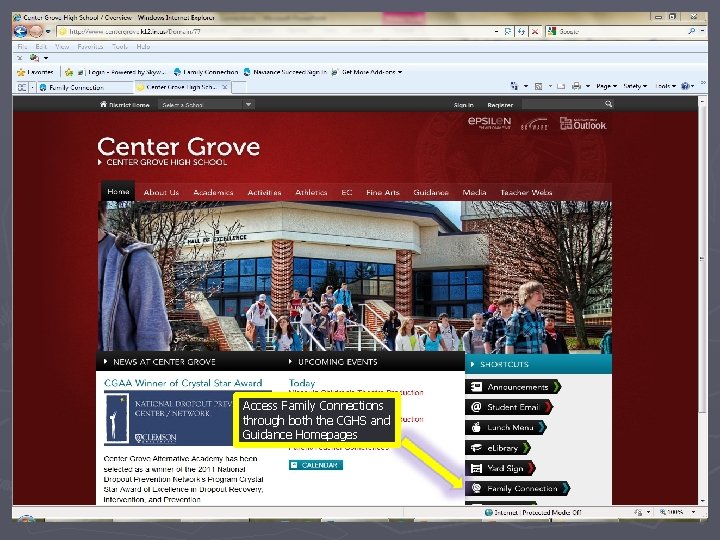
Task: Open the Page menu dropdown
Action: click(606, 86)
